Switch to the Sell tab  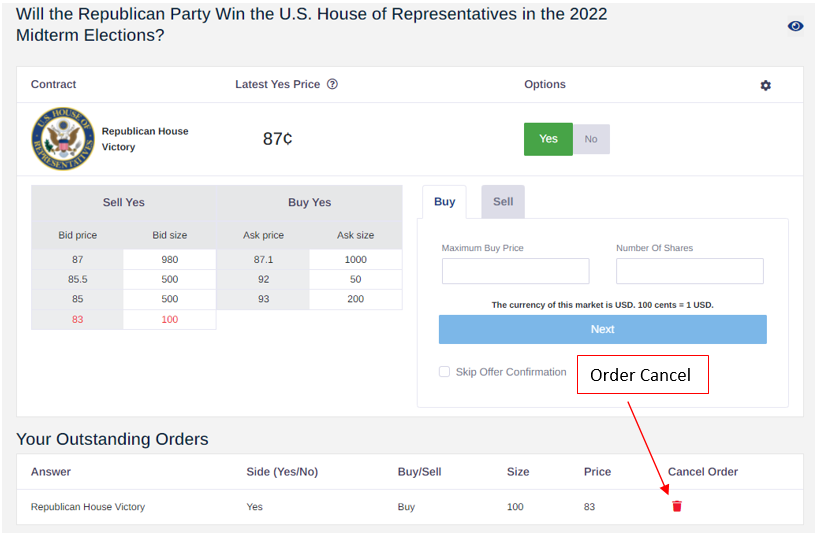[503, 201]
